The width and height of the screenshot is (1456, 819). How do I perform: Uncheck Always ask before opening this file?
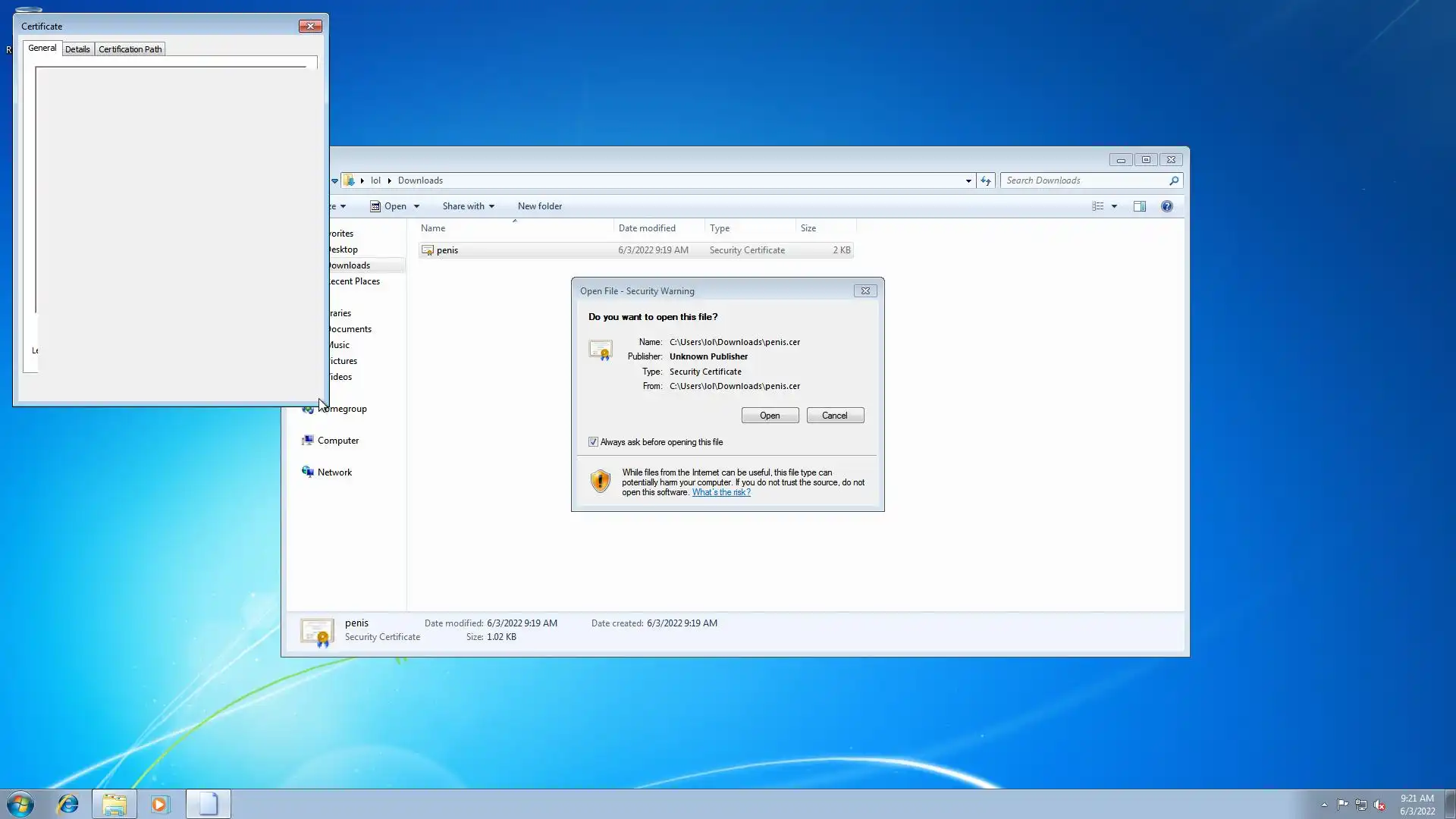(x=593, y=442)
